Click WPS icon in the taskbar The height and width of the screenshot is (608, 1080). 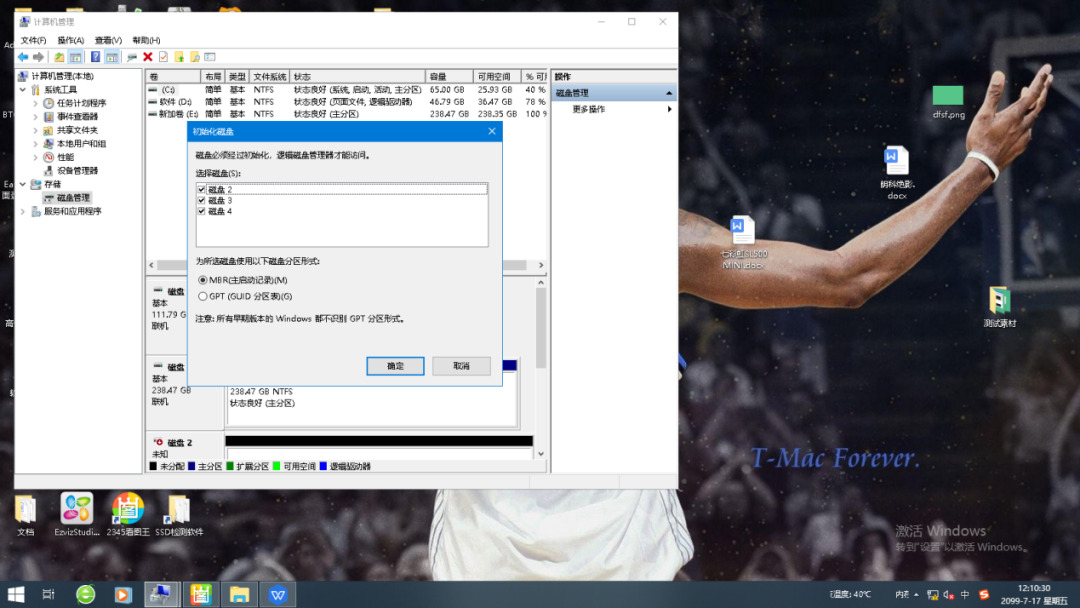[x=277, y=594]
